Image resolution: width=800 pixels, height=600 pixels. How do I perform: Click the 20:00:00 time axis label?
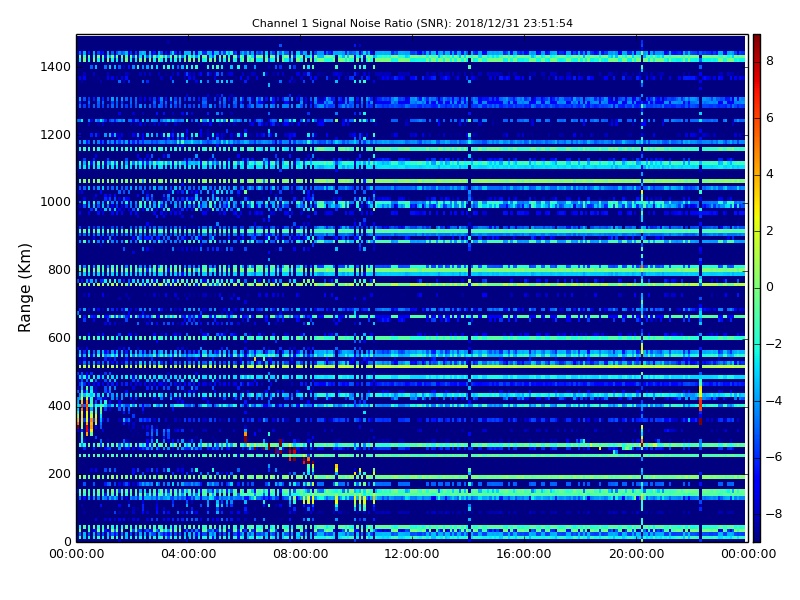coord(636,554)
